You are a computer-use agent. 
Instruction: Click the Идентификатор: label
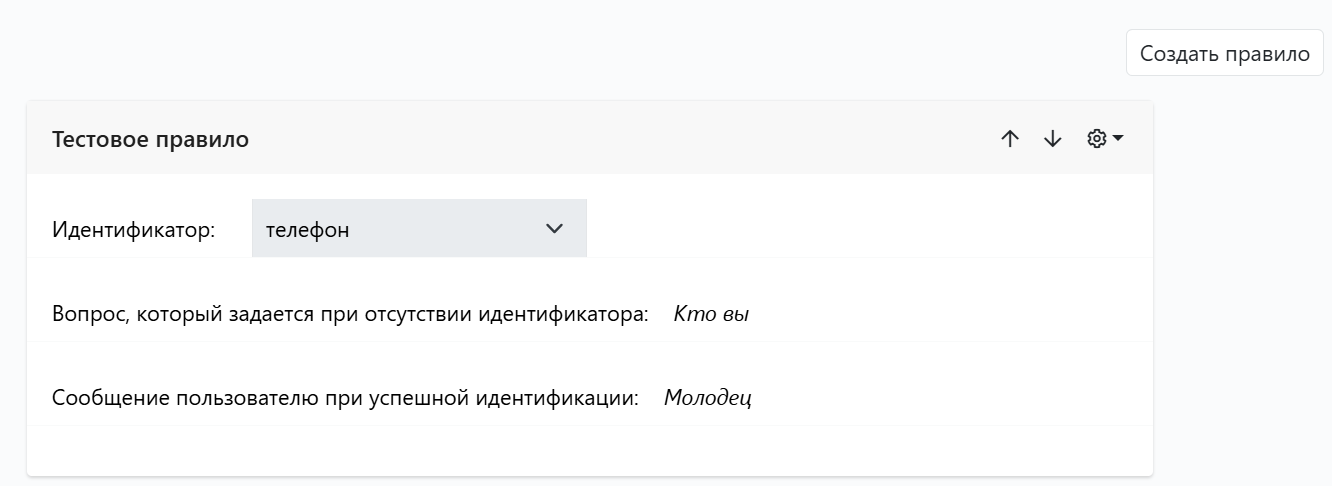tap(133, 230)
